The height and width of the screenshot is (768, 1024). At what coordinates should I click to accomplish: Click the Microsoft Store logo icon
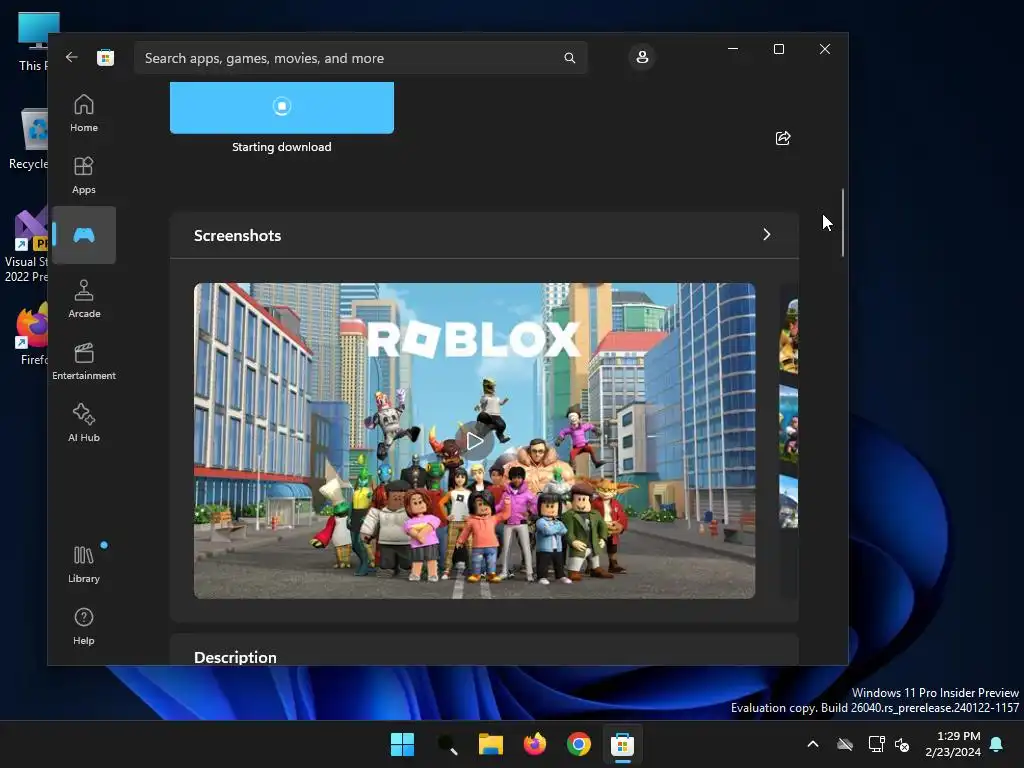(105, 57)
